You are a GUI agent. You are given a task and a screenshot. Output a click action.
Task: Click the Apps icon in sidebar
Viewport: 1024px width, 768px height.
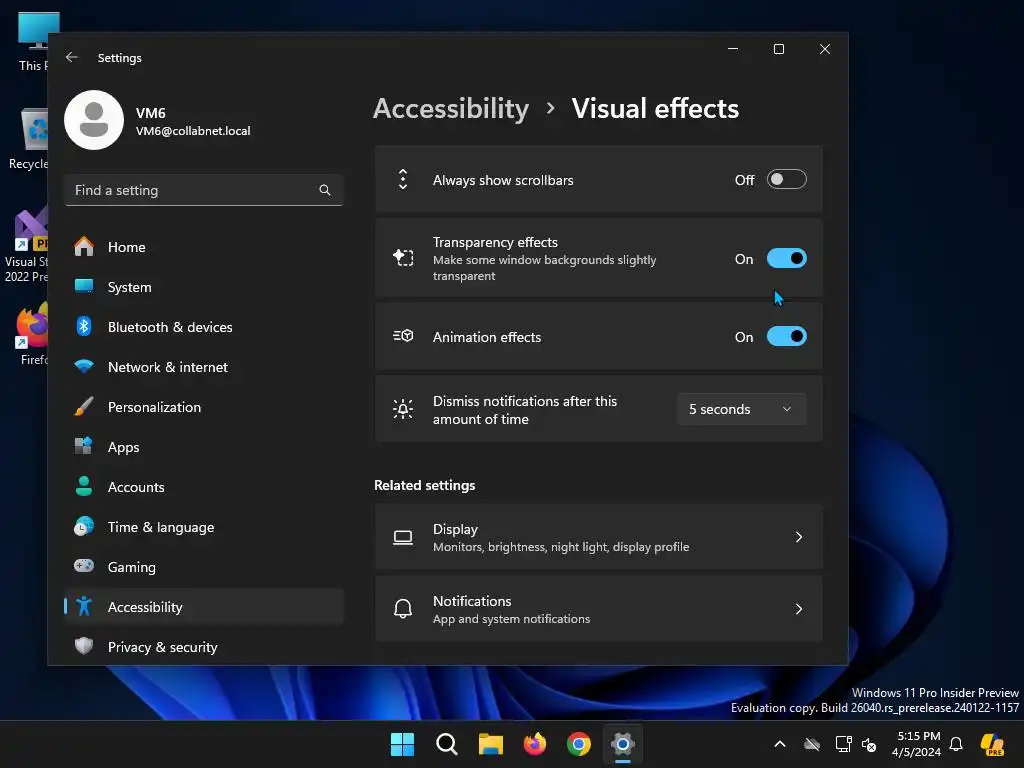pos(84,447)
